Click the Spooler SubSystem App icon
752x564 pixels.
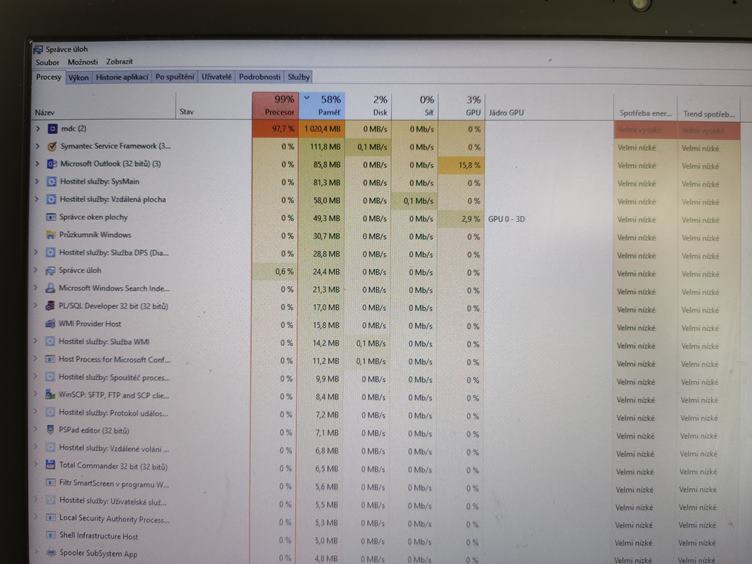(x=51, y=552)
